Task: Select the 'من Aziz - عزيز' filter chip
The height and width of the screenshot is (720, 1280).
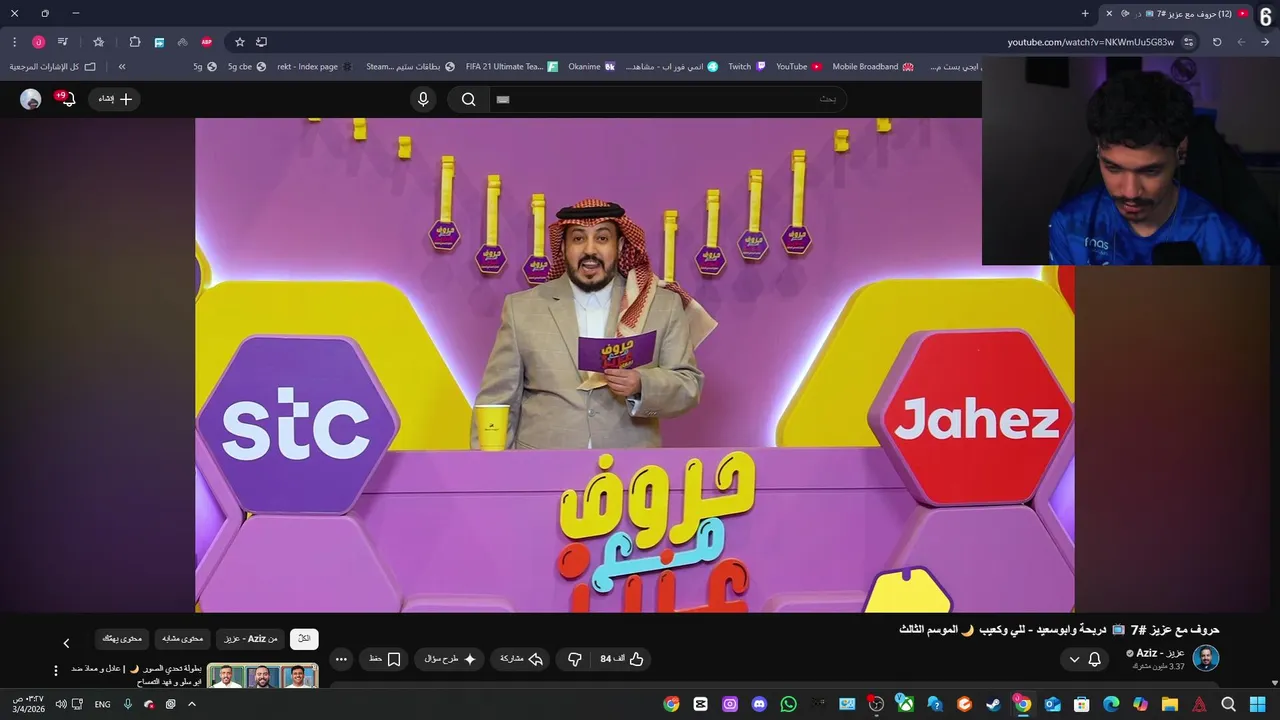Action: [250, 638]
